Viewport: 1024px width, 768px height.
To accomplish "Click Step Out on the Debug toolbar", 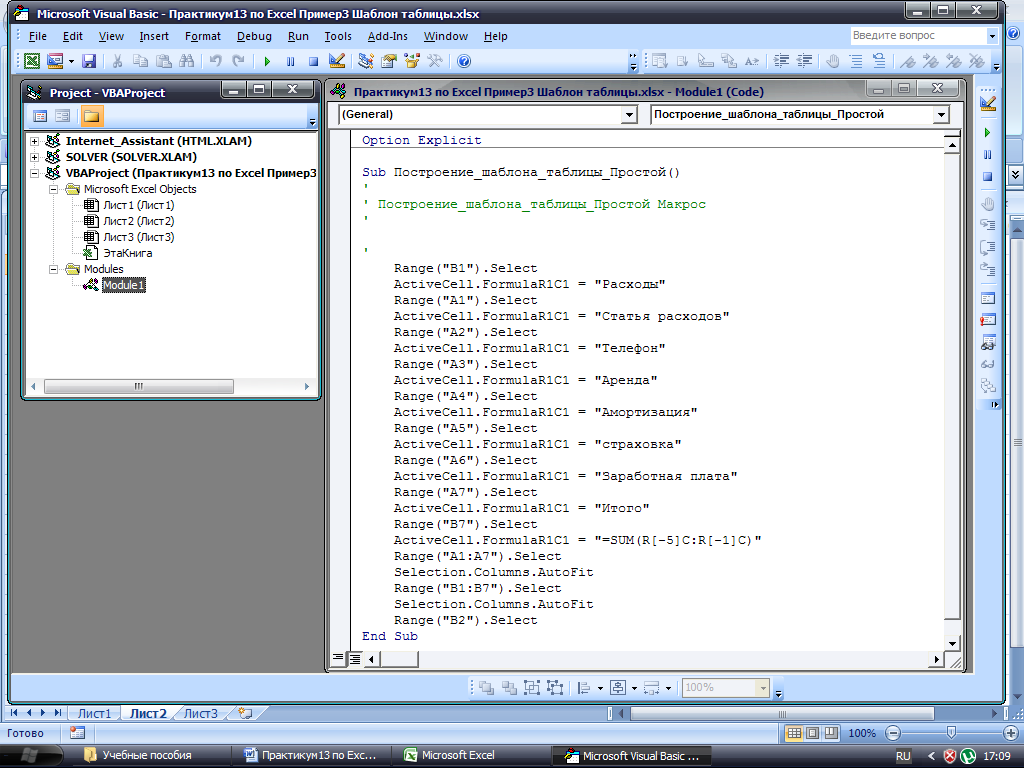I will pos(988,269).
